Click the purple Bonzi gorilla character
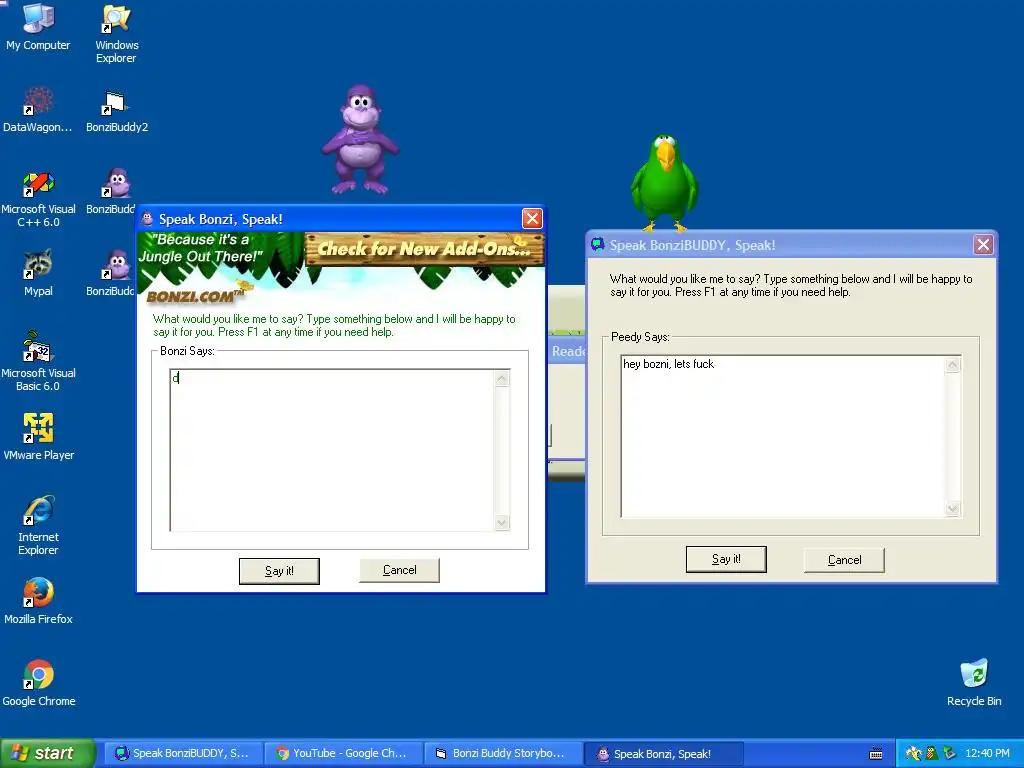 pos(359,140)
